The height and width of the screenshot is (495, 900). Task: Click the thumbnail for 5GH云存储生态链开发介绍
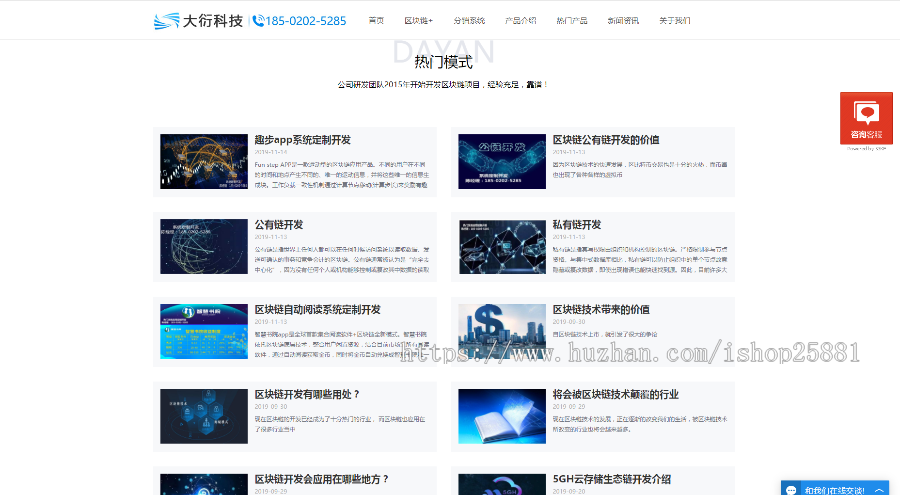click(502, 484)
